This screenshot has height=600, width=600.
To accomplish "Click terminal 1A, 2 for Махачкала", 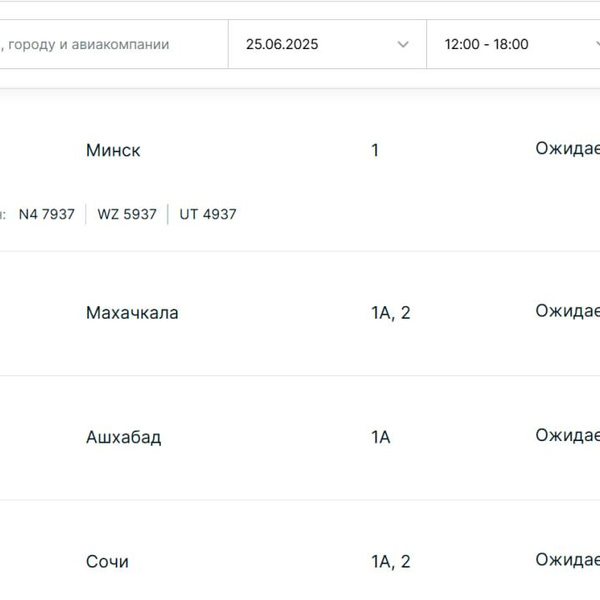I will pyautogui.click(x=390, y=313).
